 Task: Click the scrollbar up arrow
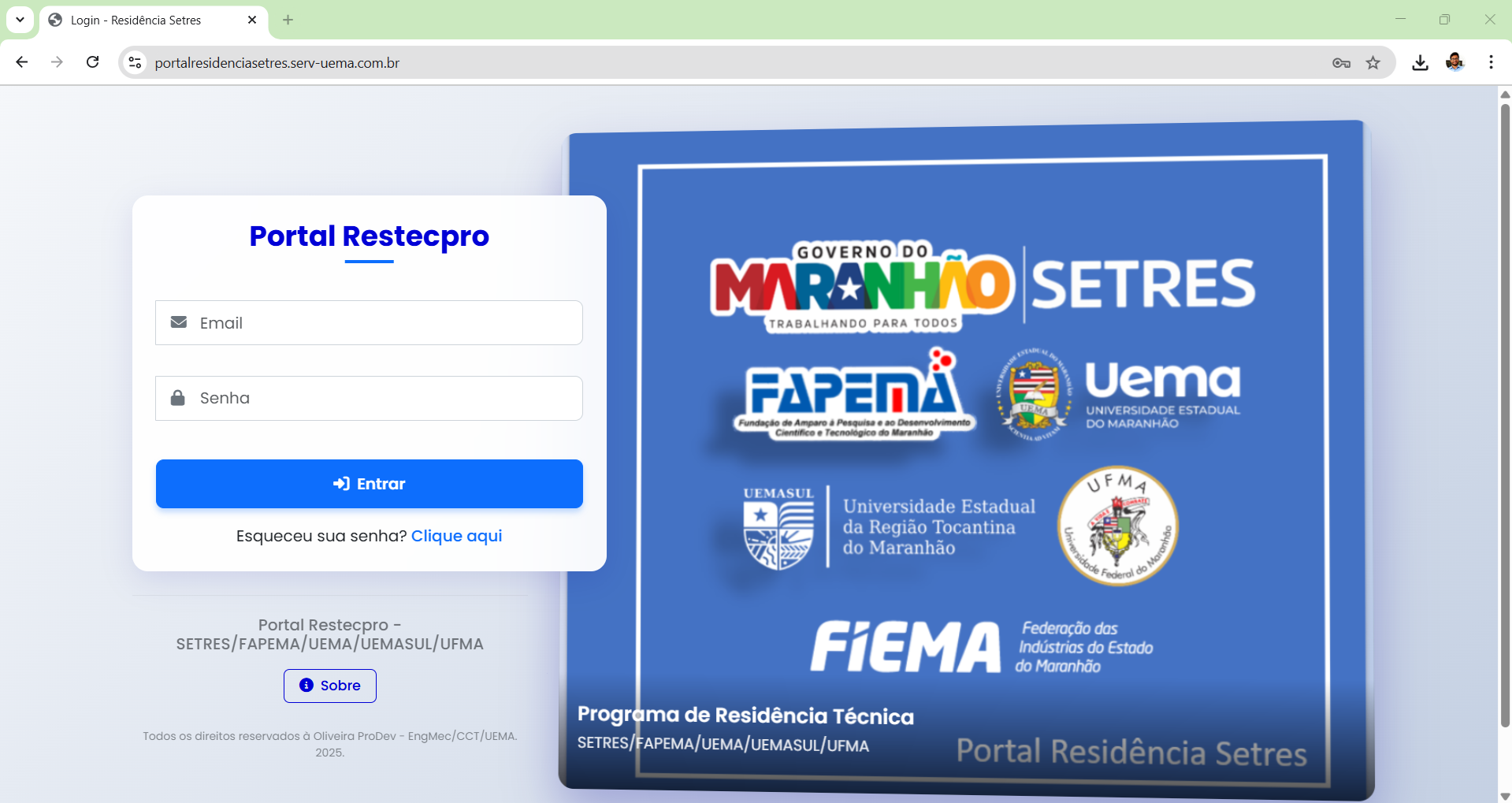click(x=1505, y=95)
